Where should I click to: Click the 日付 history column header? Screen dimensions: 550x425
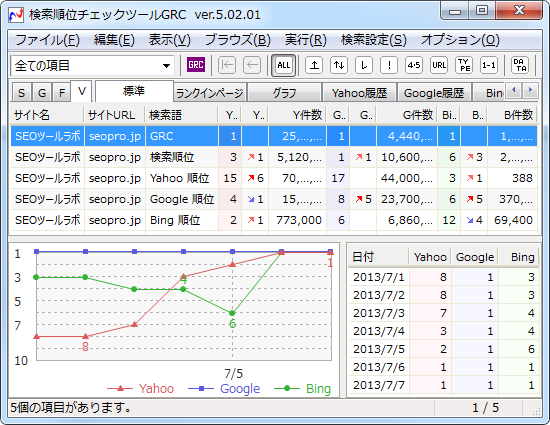378,257
